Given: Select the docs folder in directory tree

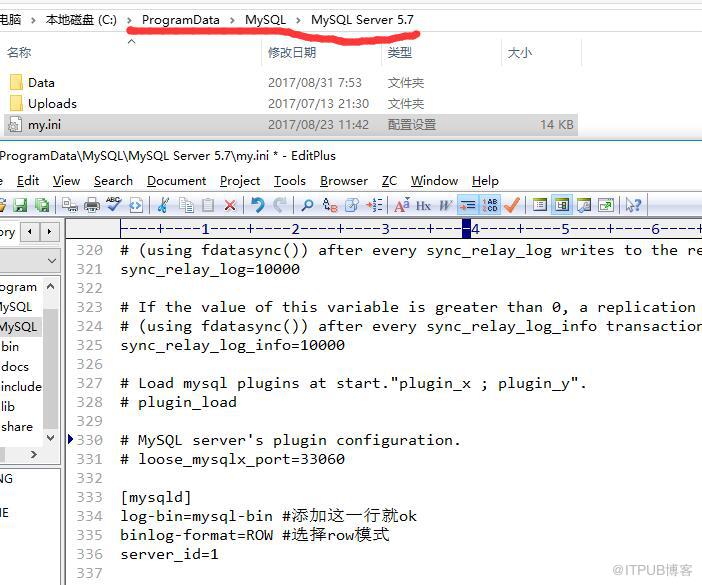Looking at the screenshot, I should [15, 367].
